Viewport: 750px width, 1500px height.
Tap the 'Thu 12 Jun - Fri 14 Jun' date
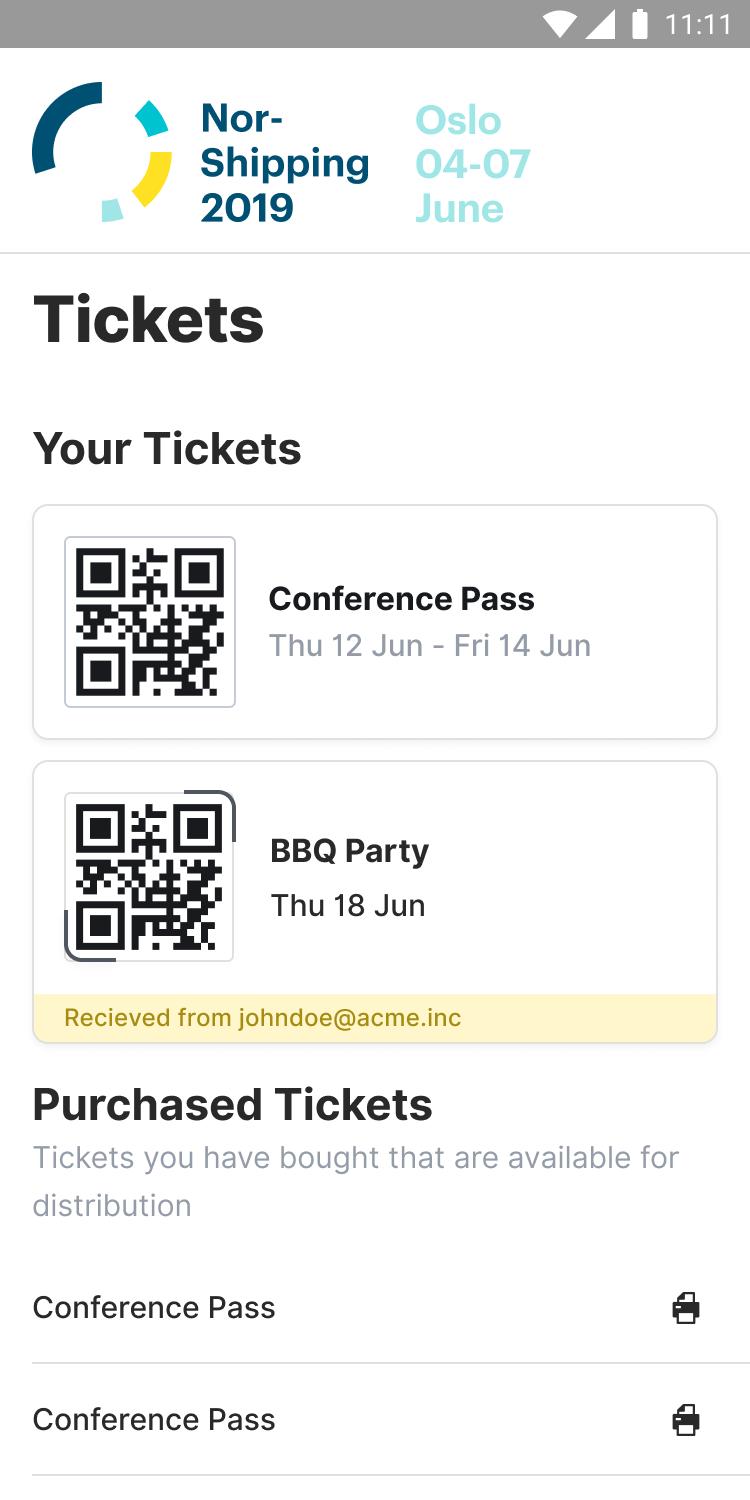(x=429, y=646)
